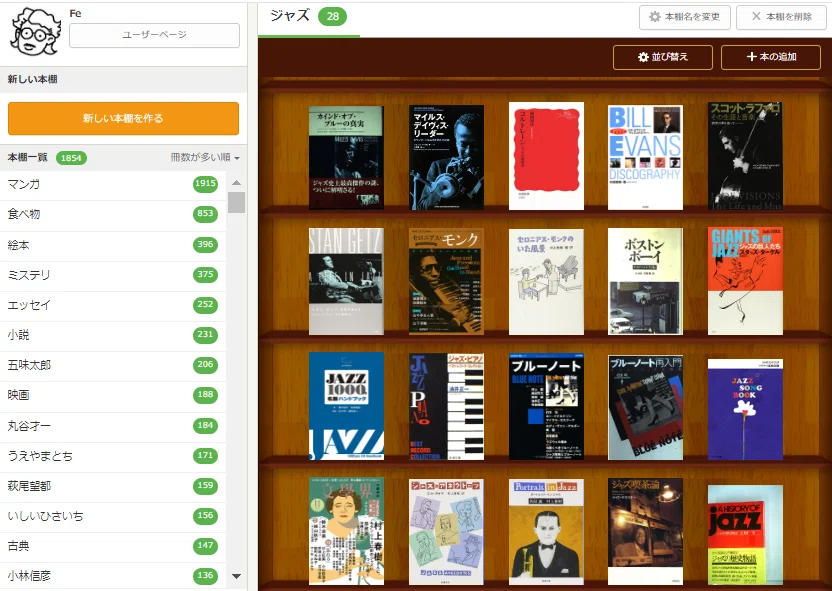
Task: Open the 文學界 magazine cover
Action: point(346,531)
